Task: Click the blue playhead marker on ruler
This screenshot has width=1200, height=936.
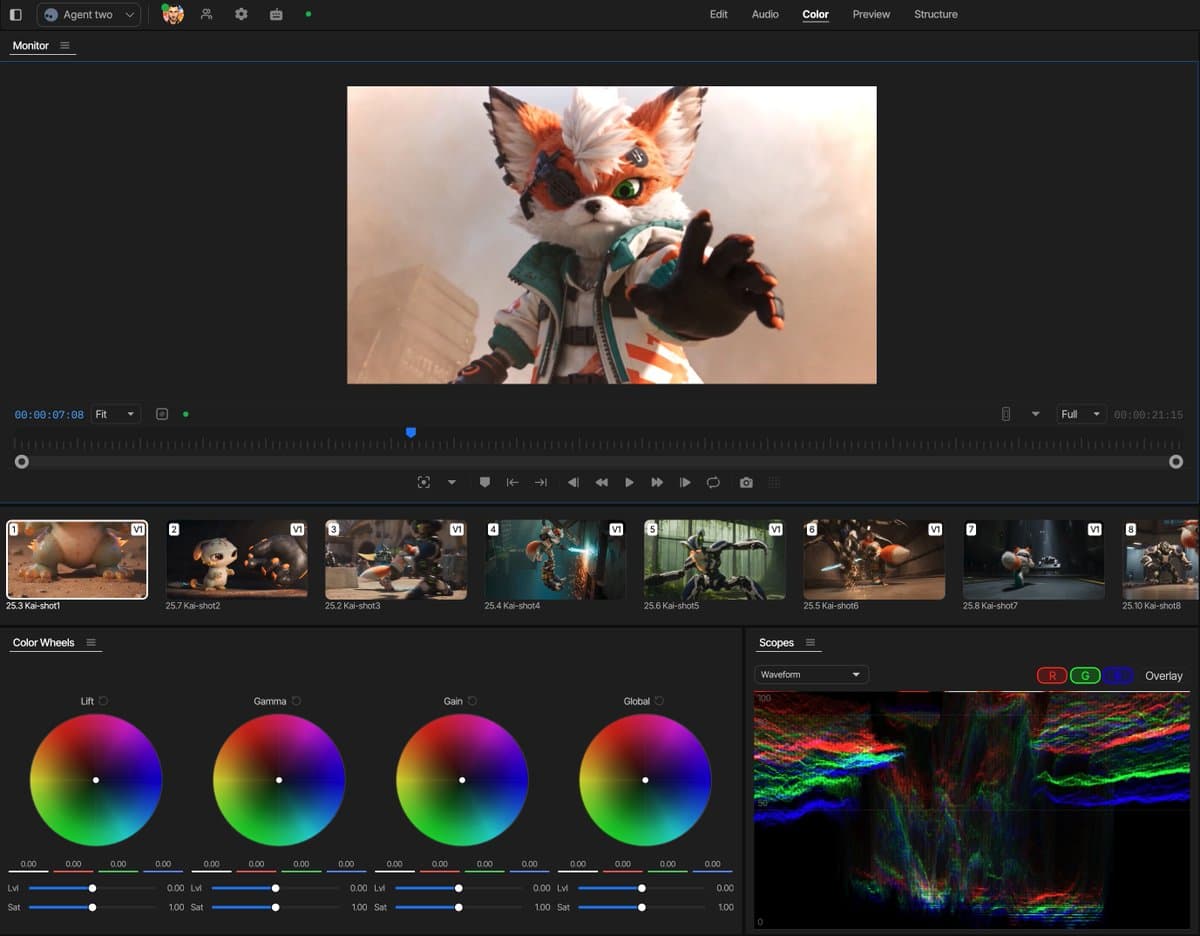Action: pos(410,433)
